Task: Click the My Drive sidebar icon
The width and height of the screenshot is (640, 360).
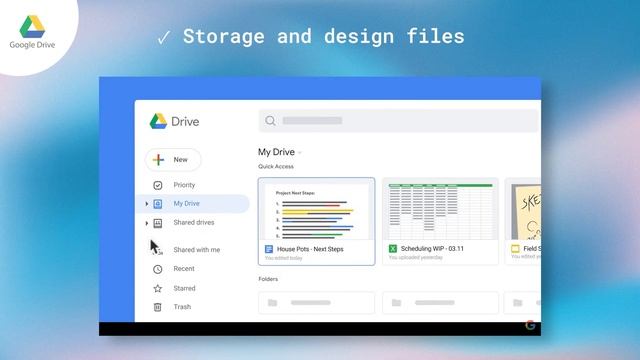Action: coord(158,204)
